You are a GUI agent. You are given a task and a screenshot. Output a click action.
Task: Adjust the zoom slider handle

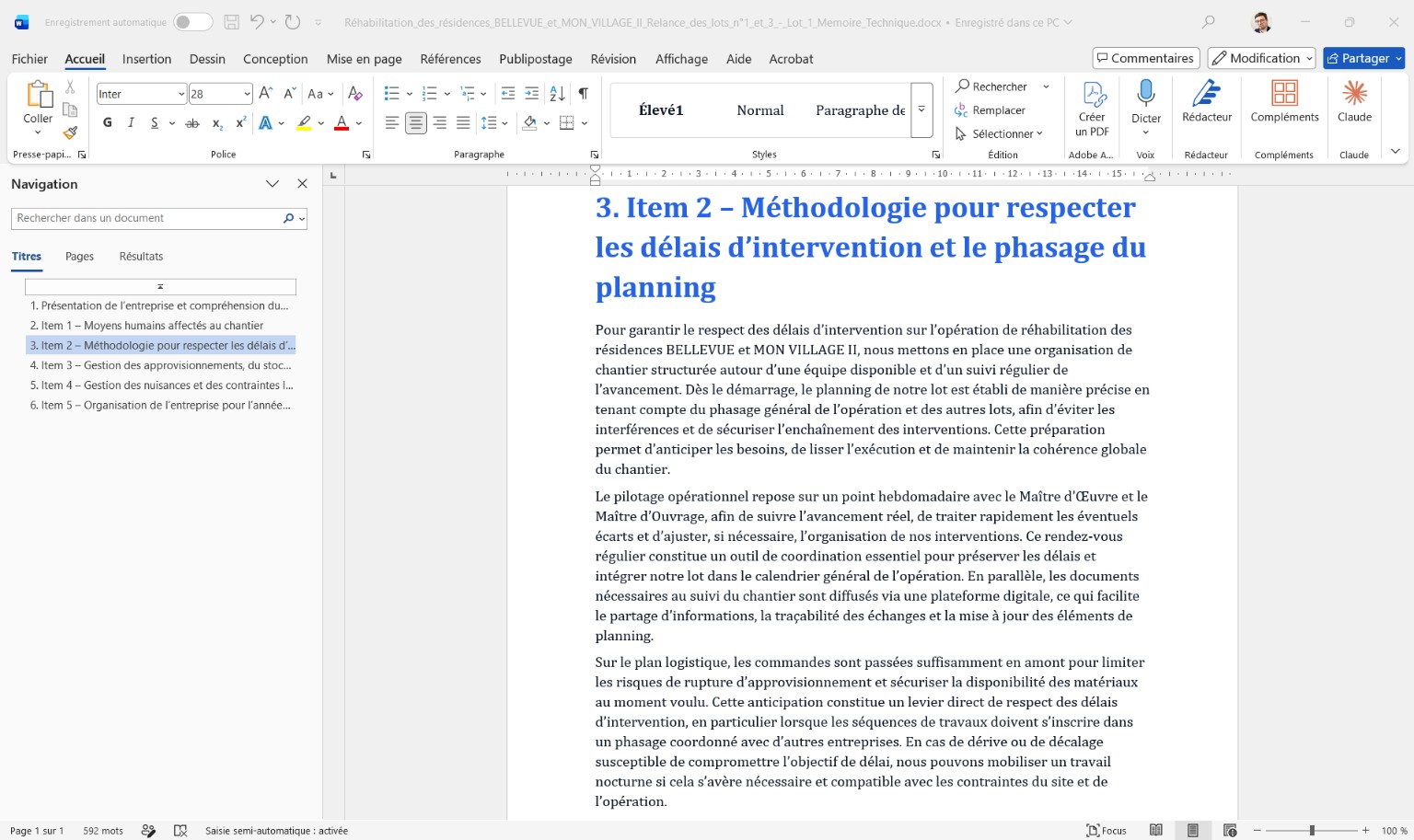click(x=1312, y=831)
